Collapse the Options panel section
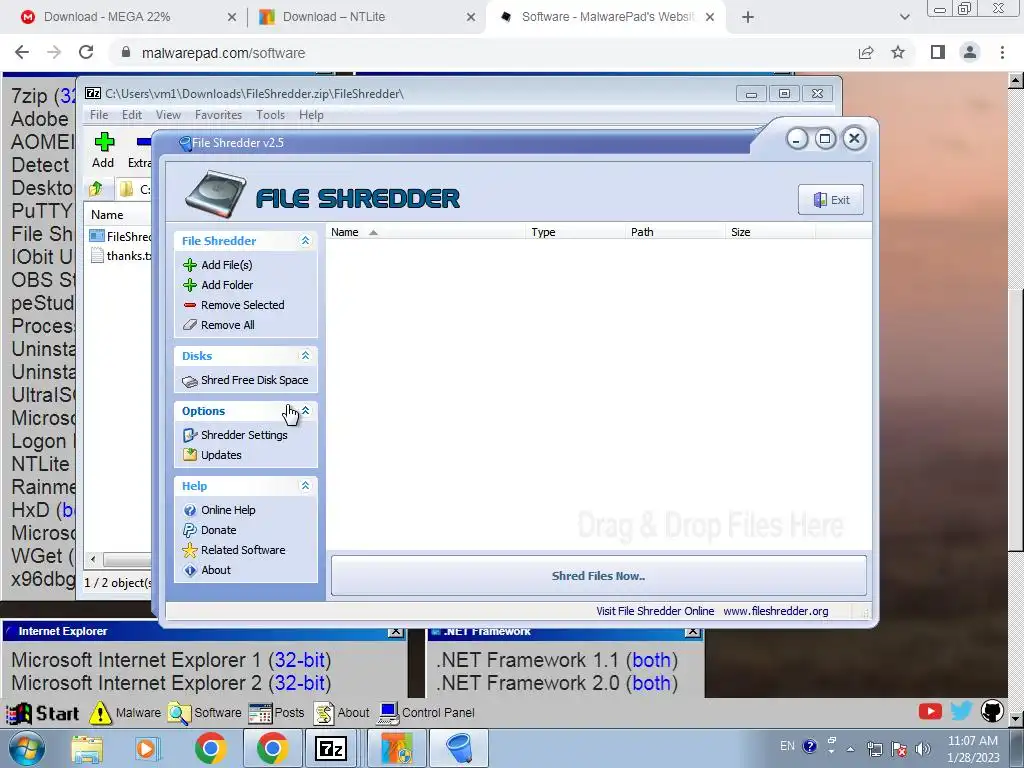Screen dimensions: 1024x768 [x=305, y=411]
